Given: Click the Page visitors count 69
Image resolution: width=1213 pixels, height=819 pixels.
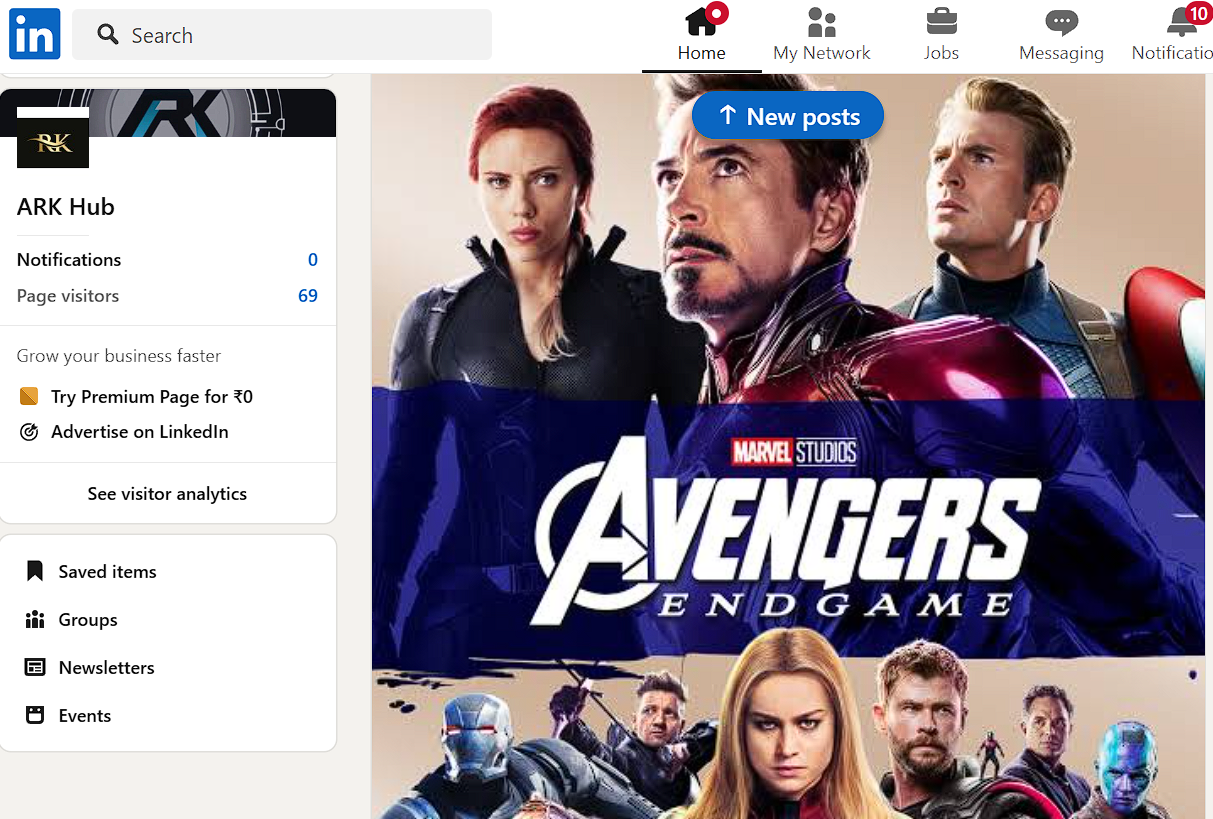Looking at the screenshot, I should [x=307, y=296].
